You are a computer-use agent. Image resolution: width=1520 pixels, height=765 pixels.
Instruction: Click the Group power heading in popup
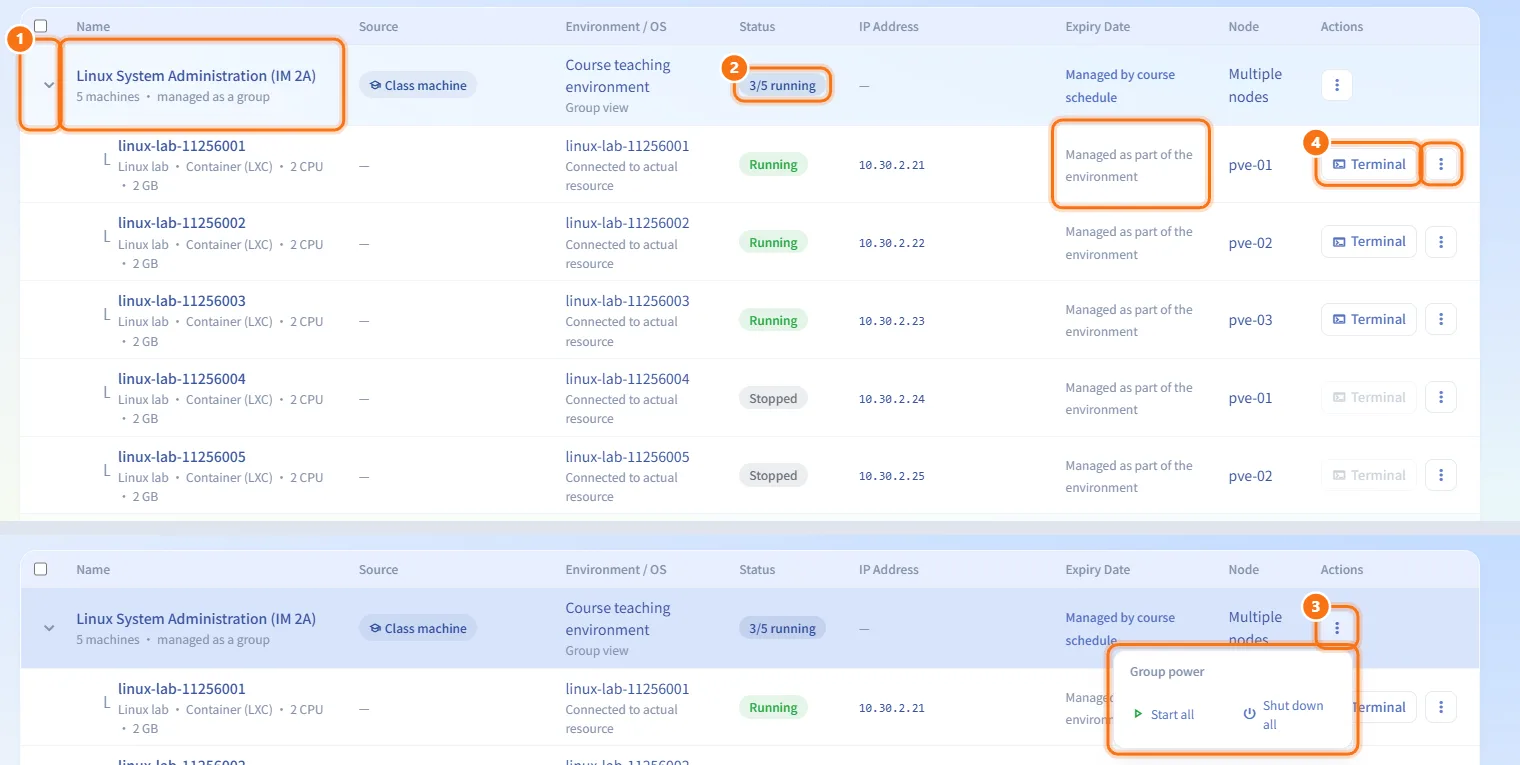[1167, 671]
